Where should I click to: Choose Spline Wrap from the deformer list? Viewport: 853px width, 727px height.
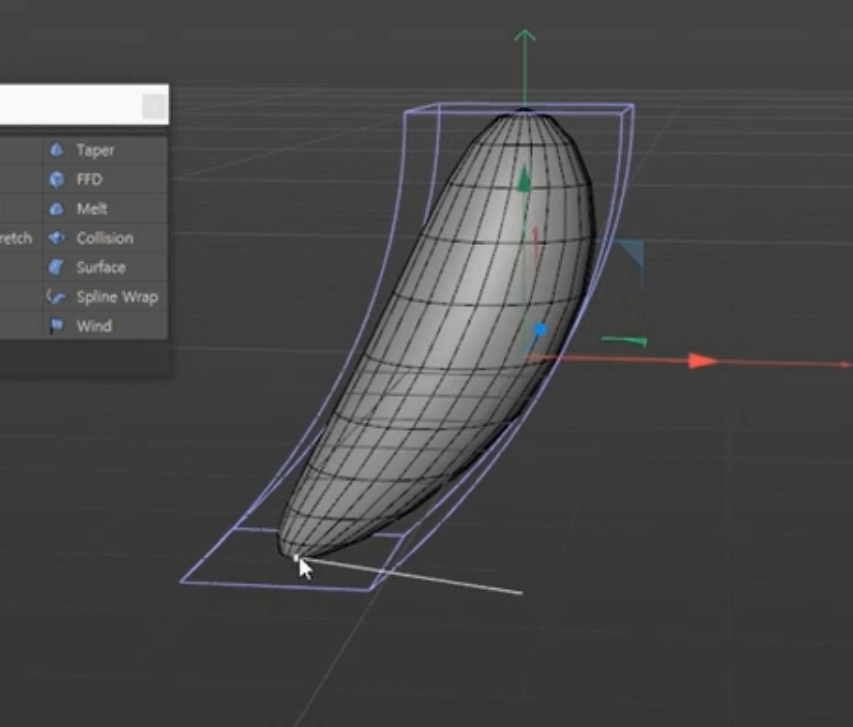pos(117,297)
